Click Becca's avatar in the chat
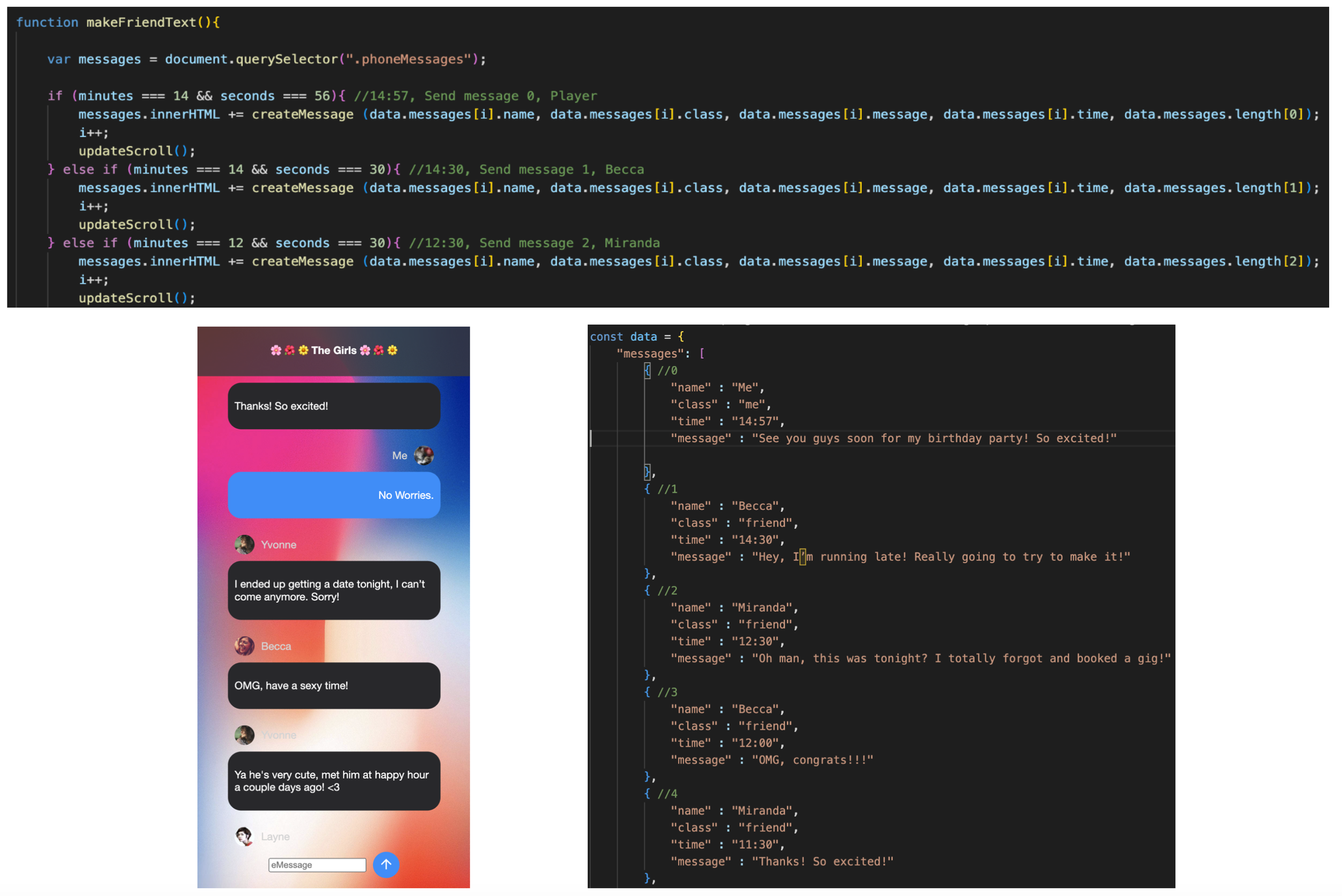 click(245, 646)
